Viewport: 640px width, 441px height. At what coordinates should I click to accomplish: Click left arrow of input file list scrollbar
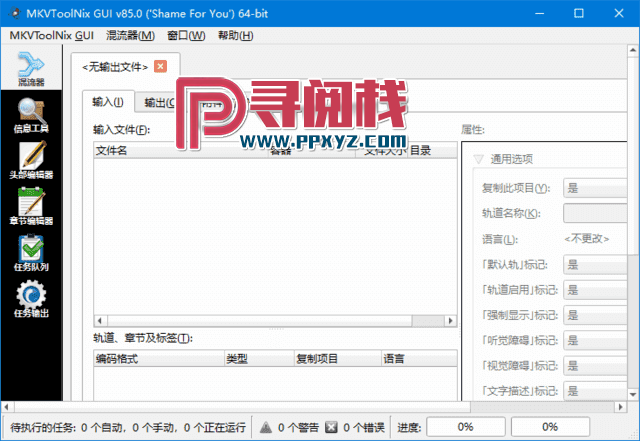coord(100,321)
